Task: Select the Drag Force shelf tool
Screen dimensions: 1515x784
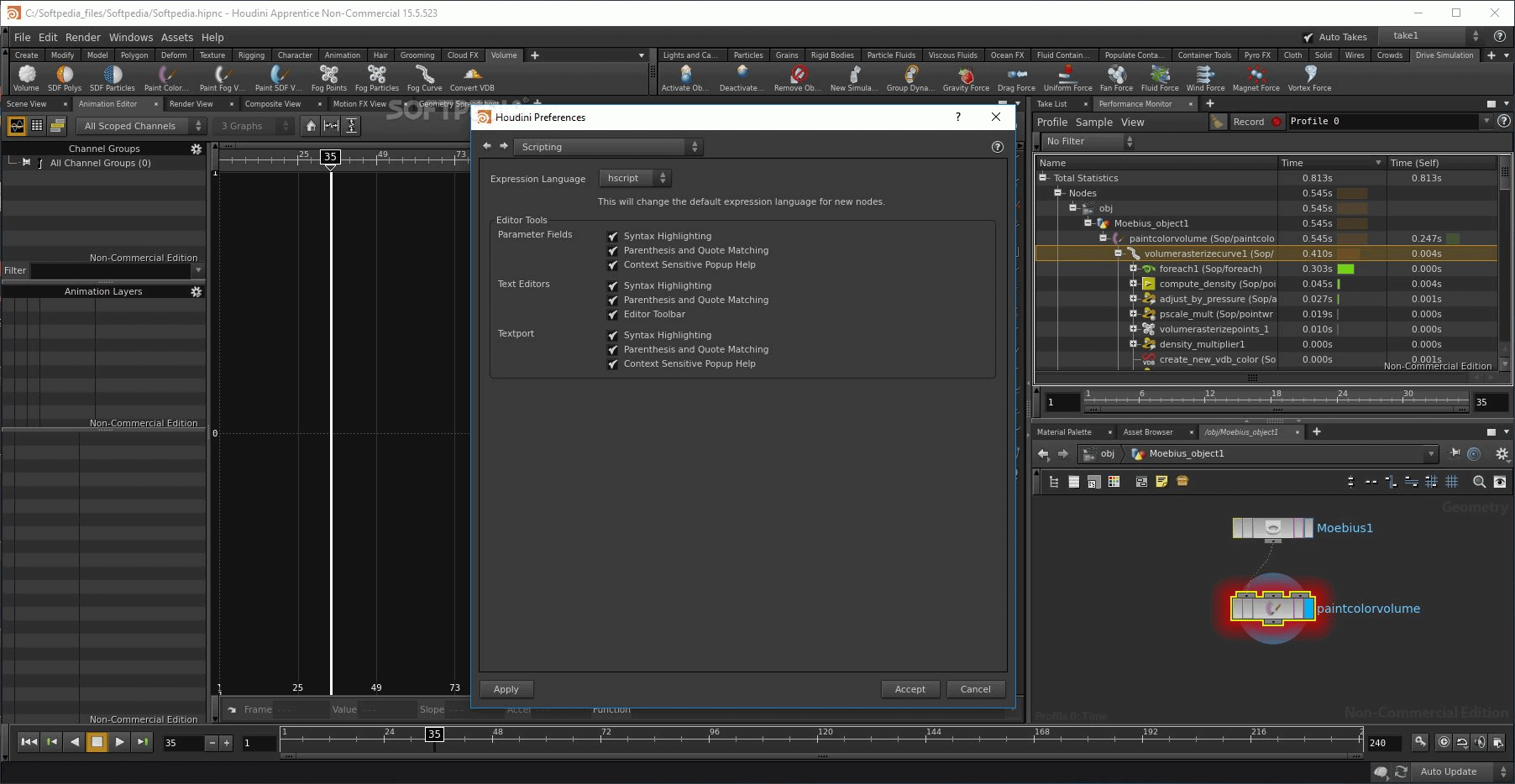Action: 1016,78
